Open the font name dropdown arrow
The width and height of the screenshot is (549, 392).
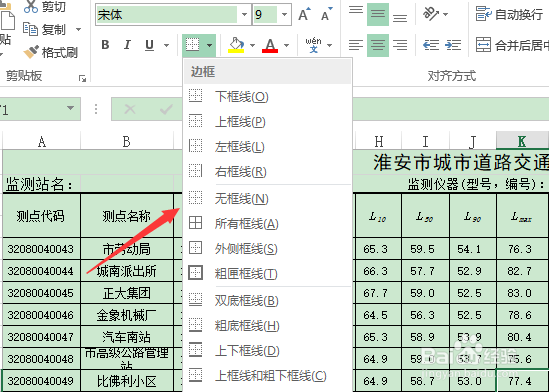click(x=244, y=15)
